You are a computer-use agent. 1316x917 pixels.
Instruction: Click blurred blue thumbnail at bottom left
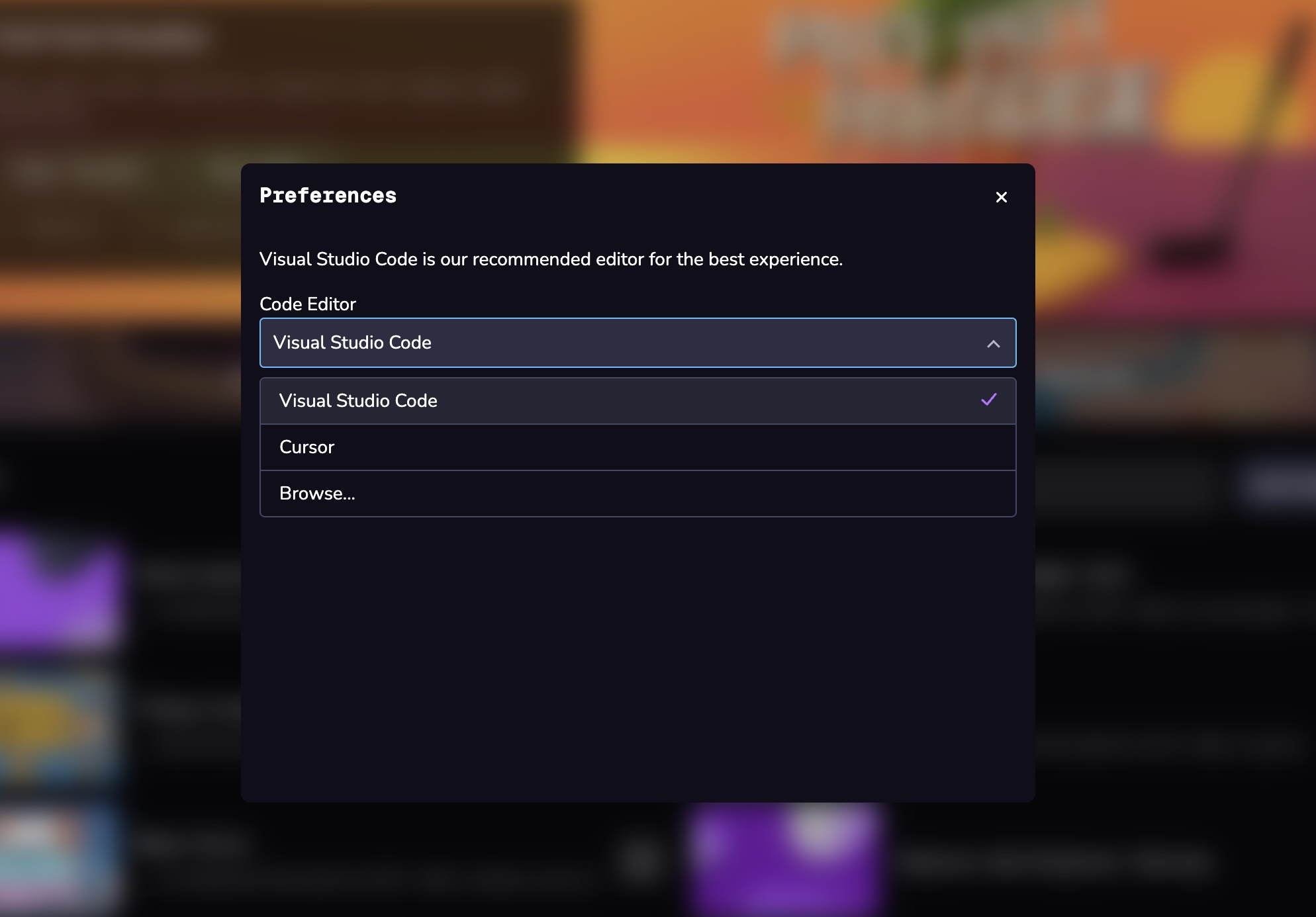click(x=56, y=860)
